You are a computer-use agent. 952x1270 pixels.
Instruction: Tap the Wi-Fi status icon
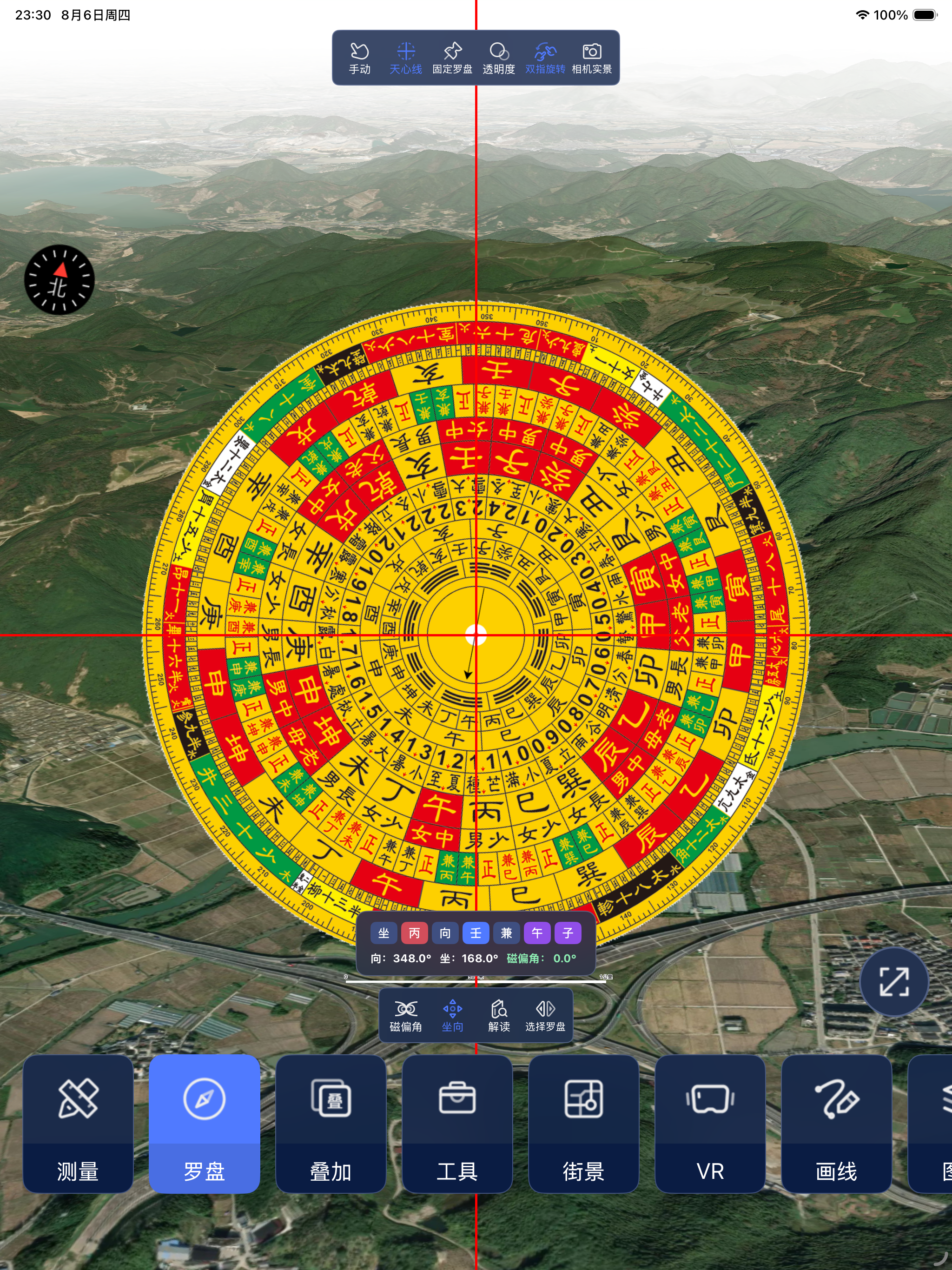click(862, 15)
